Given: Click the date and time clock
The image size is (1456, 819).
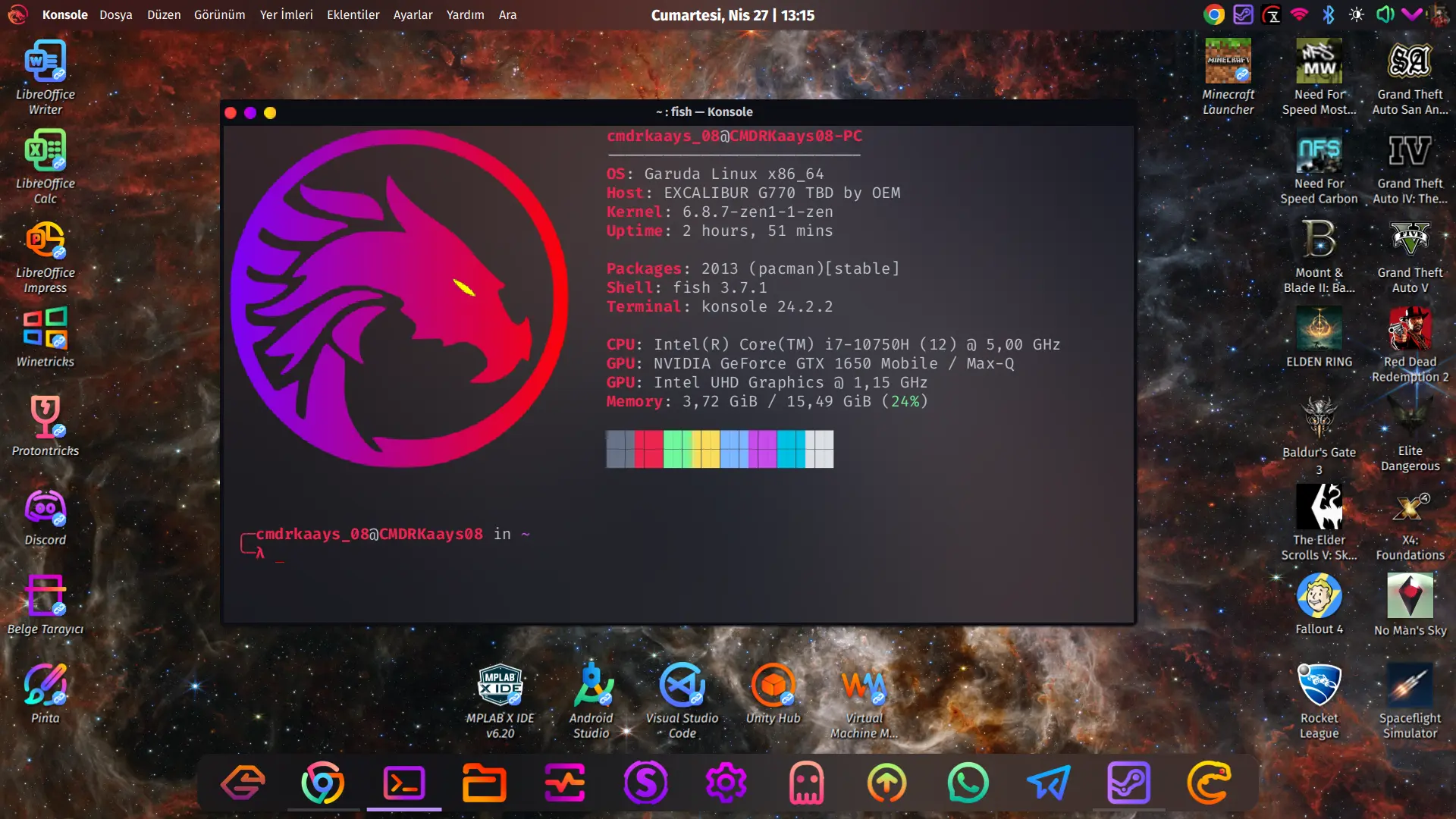Looking at the screenshot, I should coord(733,15).
